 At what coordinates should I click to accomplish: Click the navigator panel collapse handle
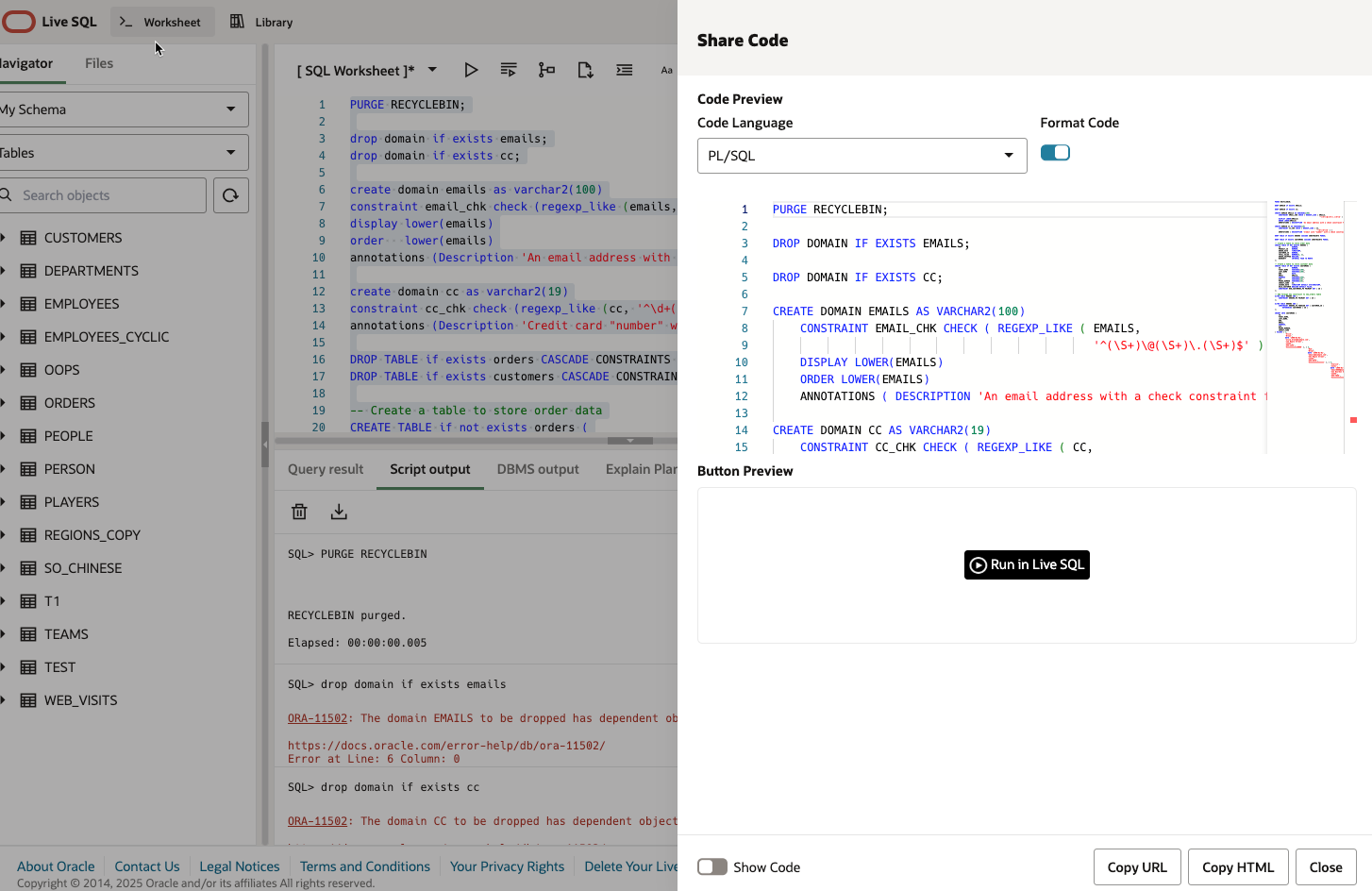[265, 445]
